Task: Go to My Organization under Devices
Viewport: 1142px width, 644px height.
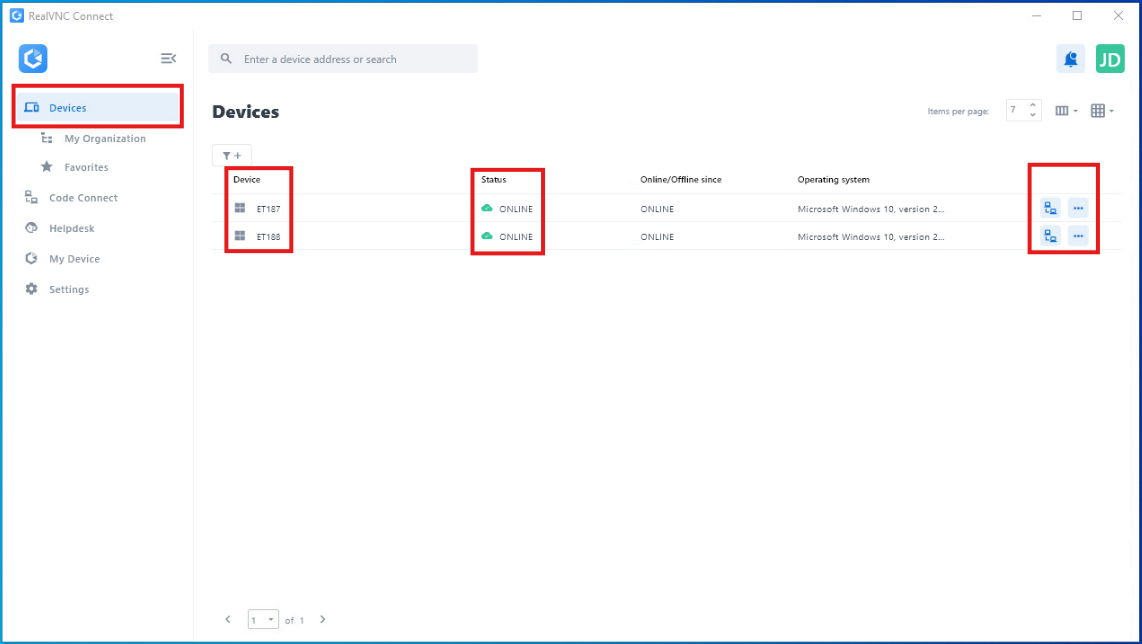Action: point(105,139)
